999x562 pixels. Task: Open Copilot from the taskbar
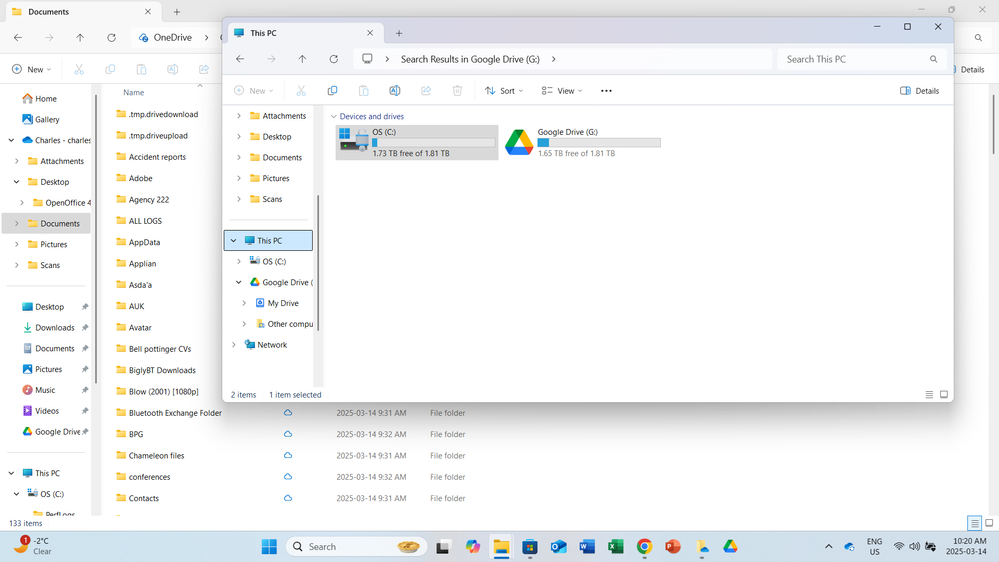click(x=472, y=547)
